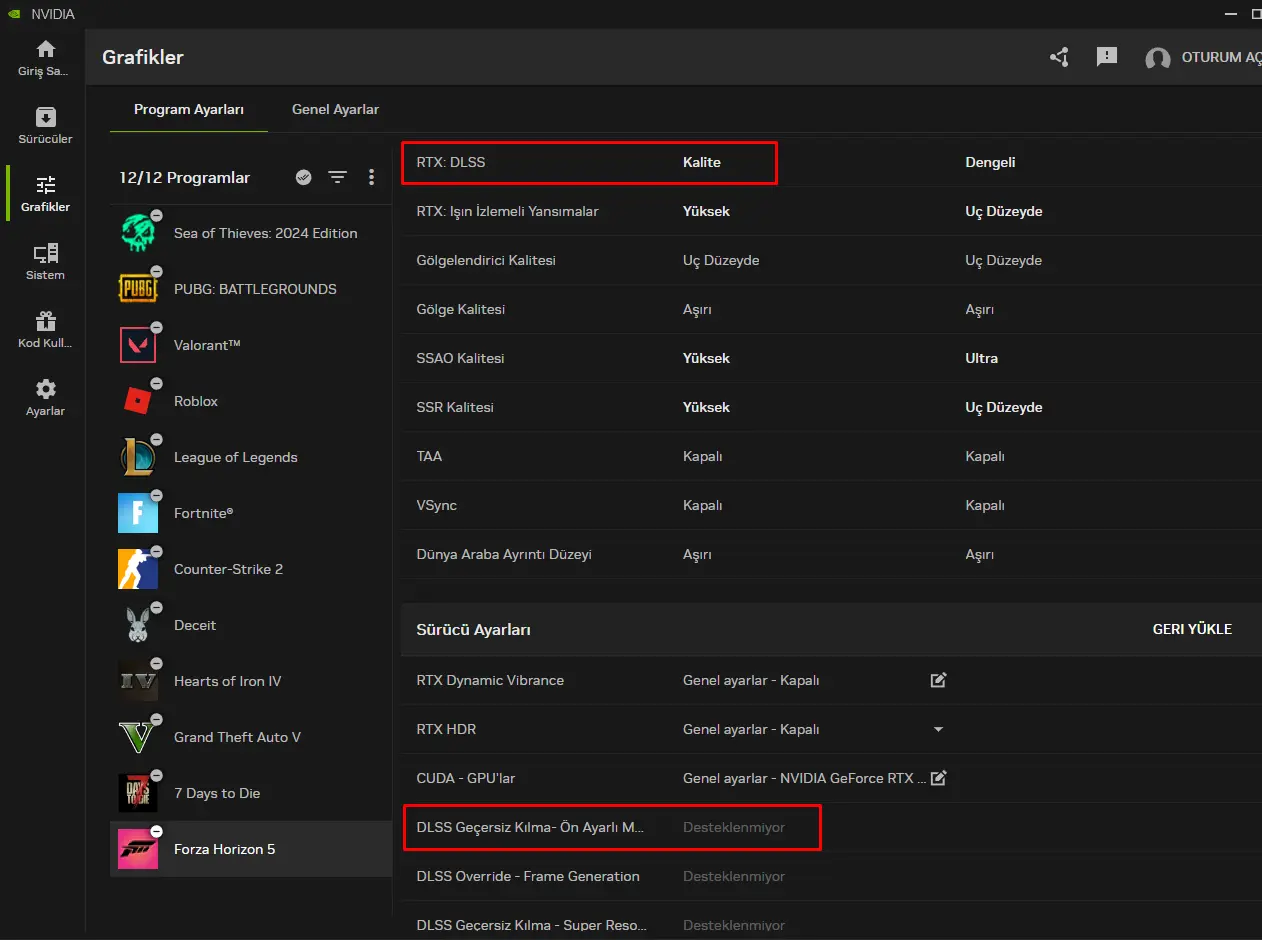Expand the RTX HDR dropdown arrow
This screenshot has height=940, width=1262.
click(x=938, y=729)
